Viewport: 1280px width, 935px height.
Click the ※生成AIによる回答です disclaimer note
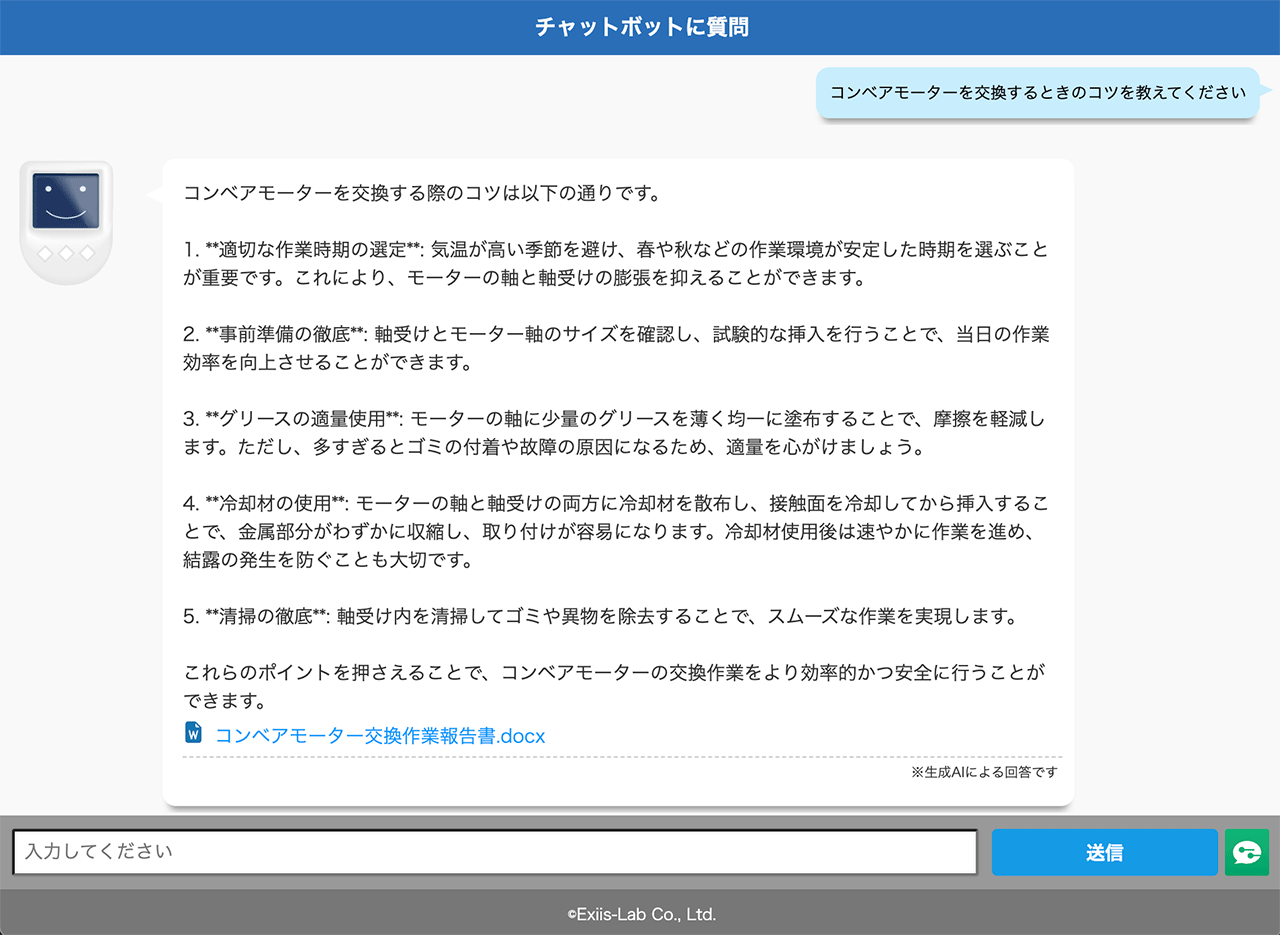click(x=984, y=772)
